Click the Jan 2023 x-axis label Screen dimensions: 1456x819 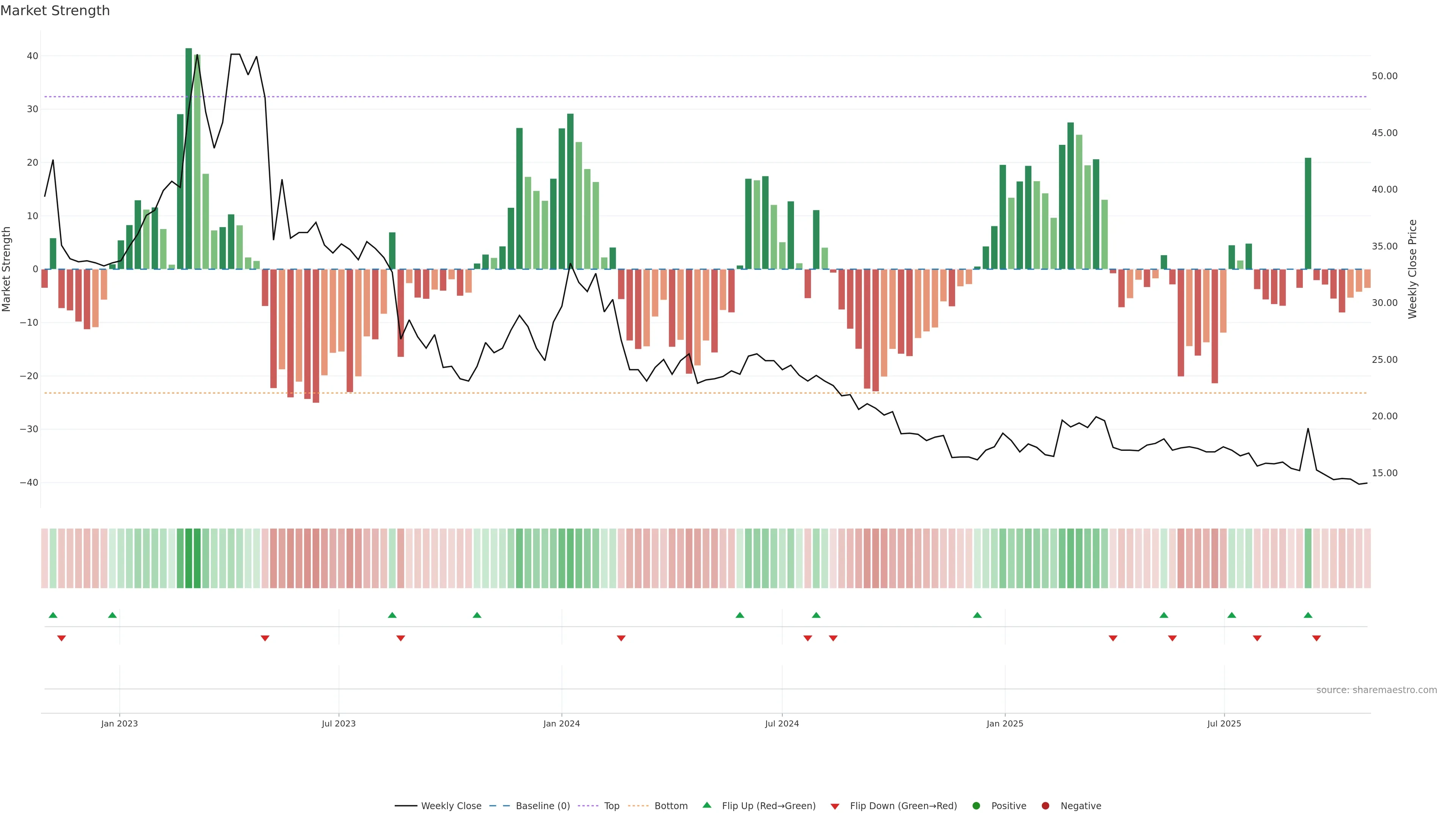pyautogui.click(x=119, y=723)
